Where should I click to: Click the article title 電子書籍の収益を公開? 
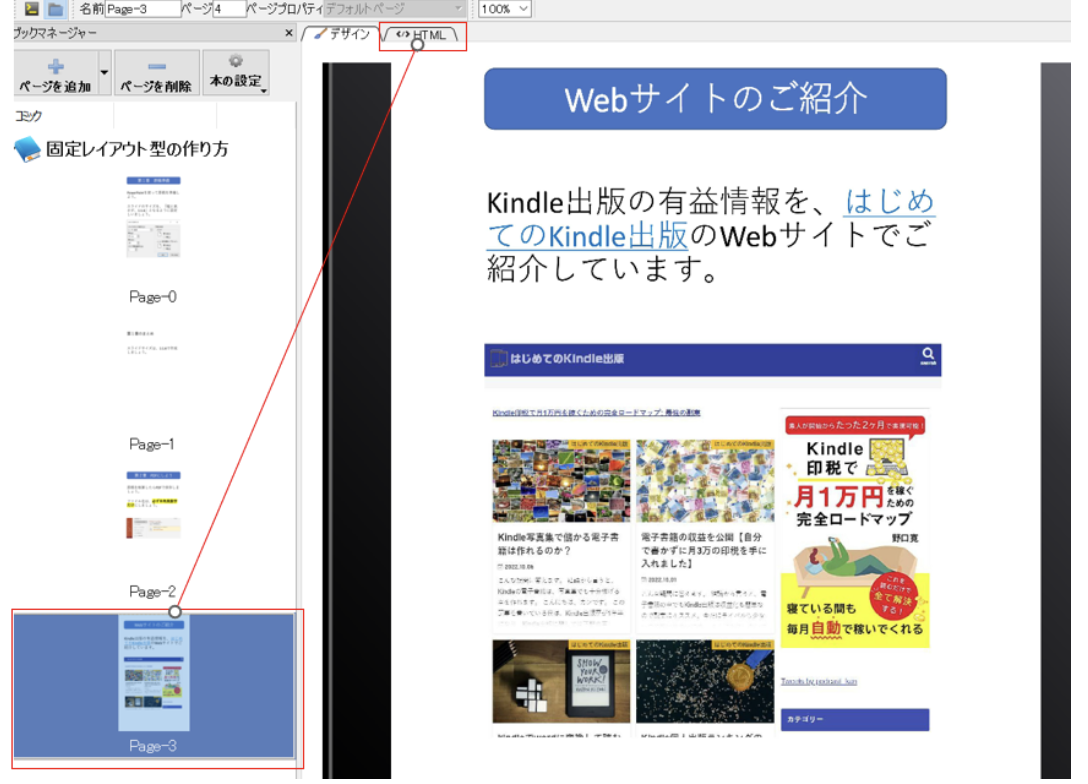[704, 550]
